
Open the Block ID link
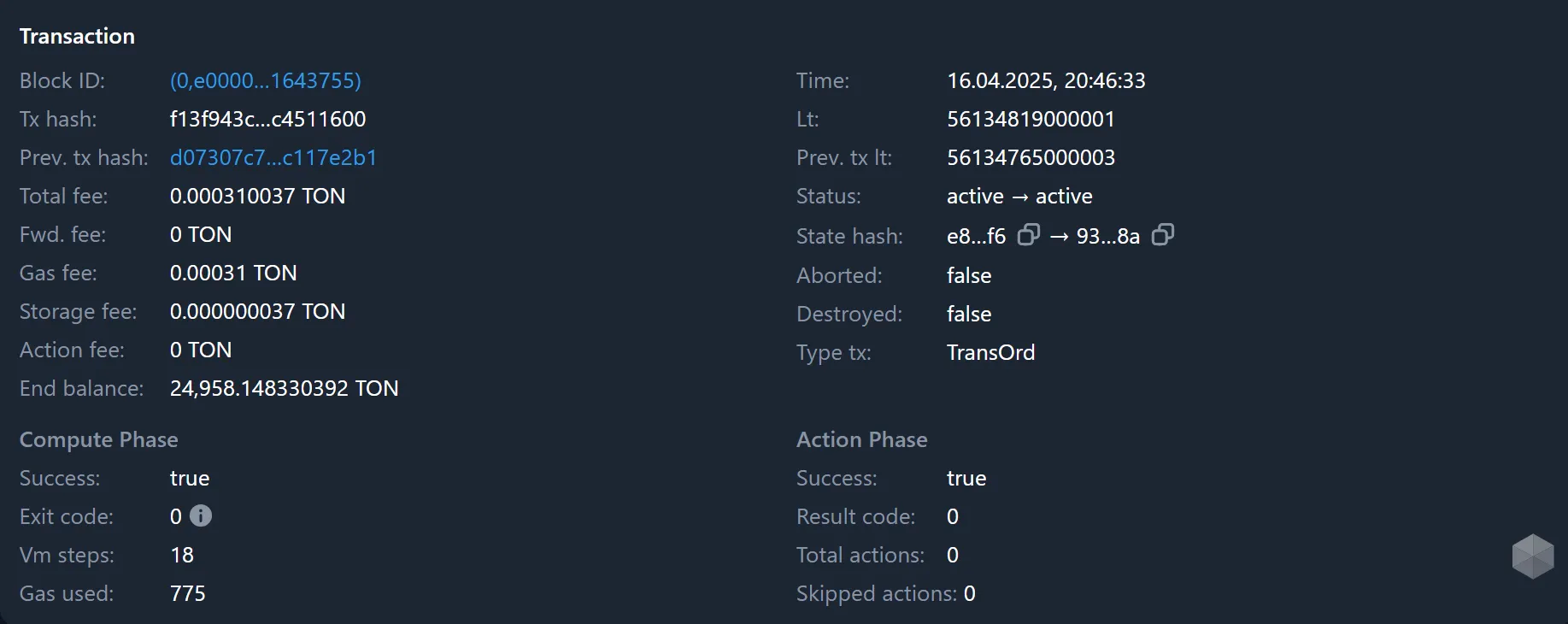point(265,80)
